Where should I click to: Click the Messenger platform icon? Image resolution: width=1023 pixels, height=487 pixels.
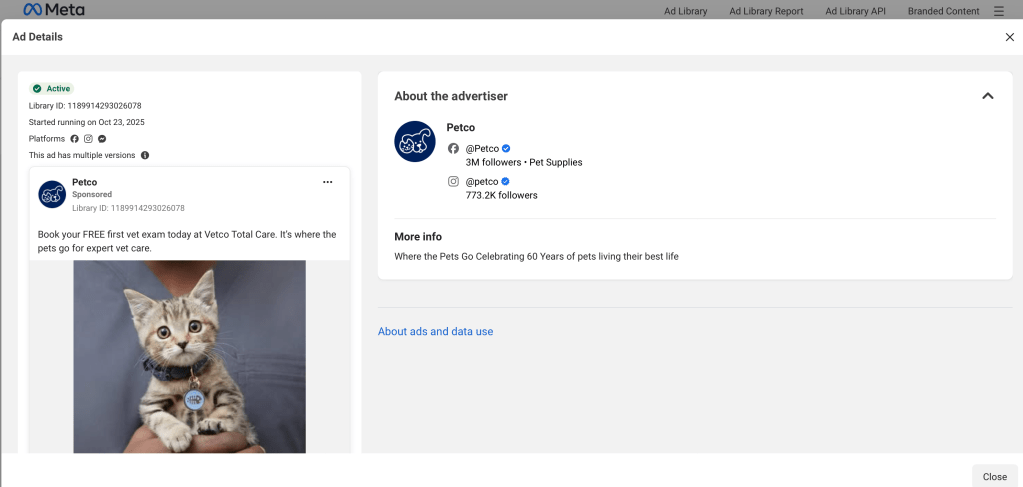point(102,139)
